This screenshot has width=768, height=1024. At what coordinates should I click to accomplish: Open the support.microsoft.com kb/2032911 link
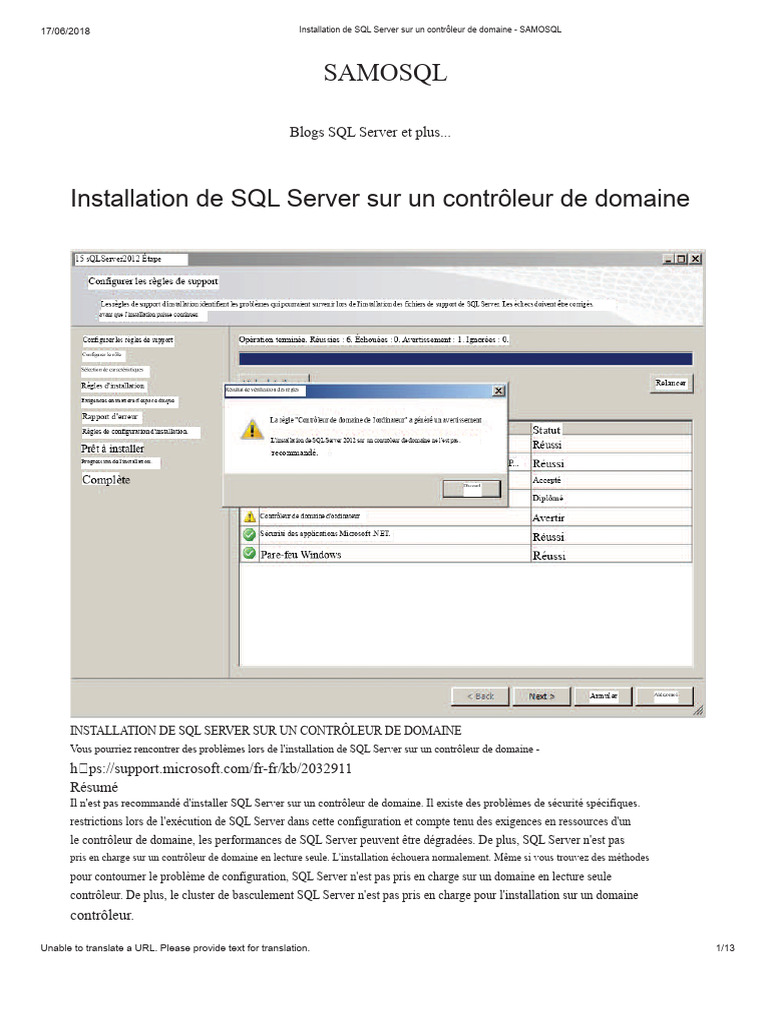coord(211,769)
